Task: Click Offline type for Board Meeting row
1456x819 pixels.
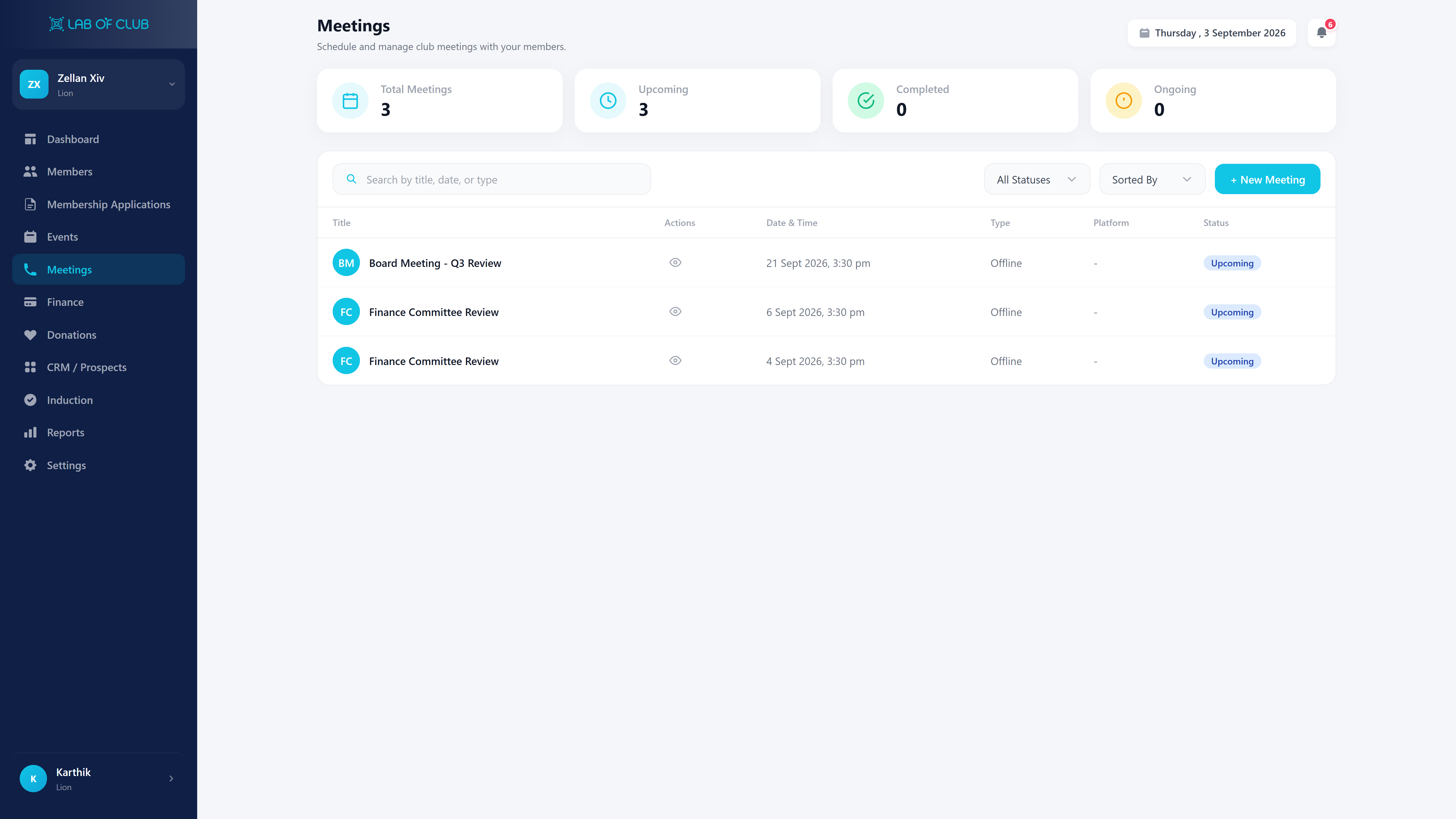Action: 1006,263
